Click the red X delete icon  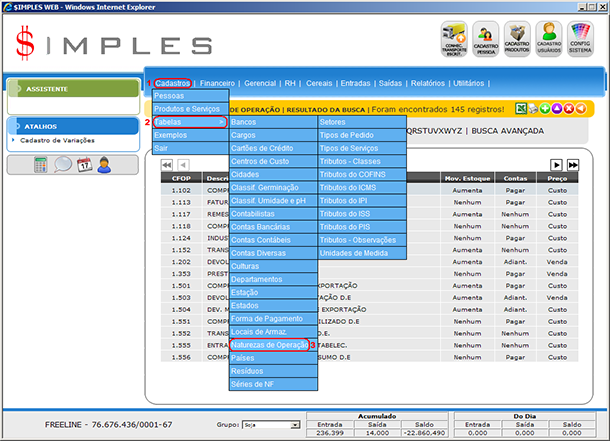click(570, 108)
